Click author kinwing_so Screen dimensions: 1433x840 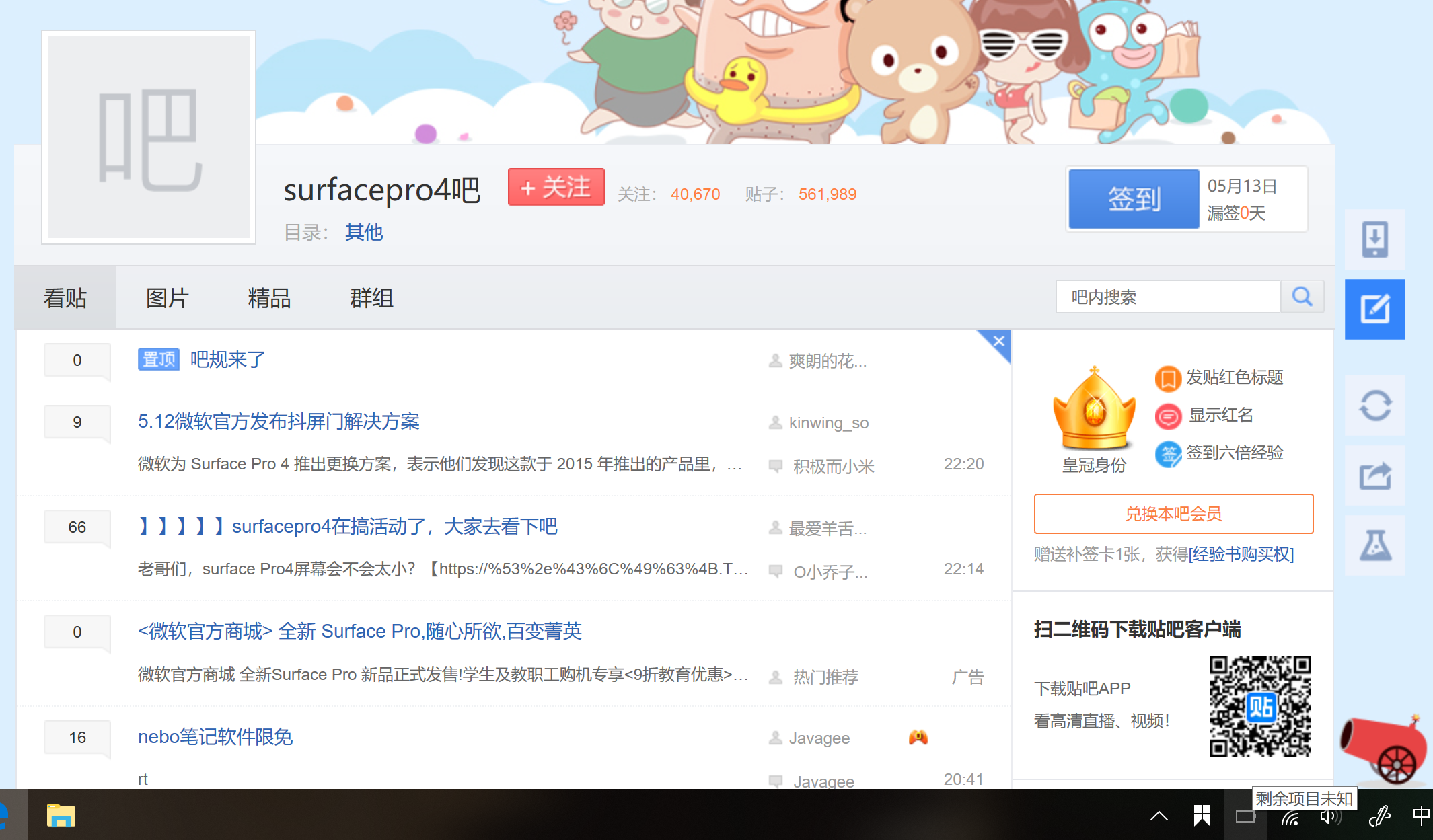pos(829,423)
